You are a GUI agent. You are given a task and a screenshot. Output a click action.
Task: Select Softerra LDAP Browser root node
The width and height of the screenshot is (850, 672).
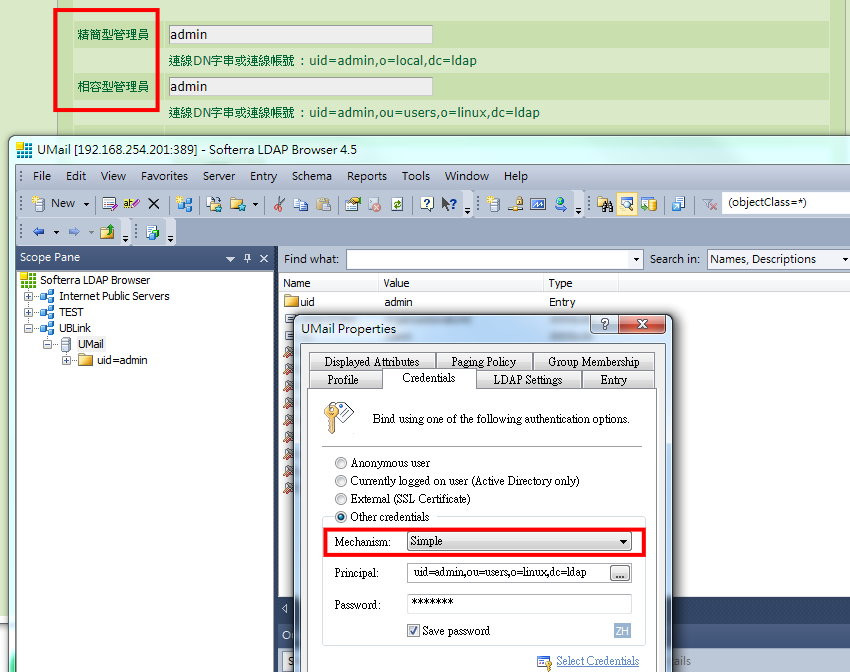coord(95,280)
